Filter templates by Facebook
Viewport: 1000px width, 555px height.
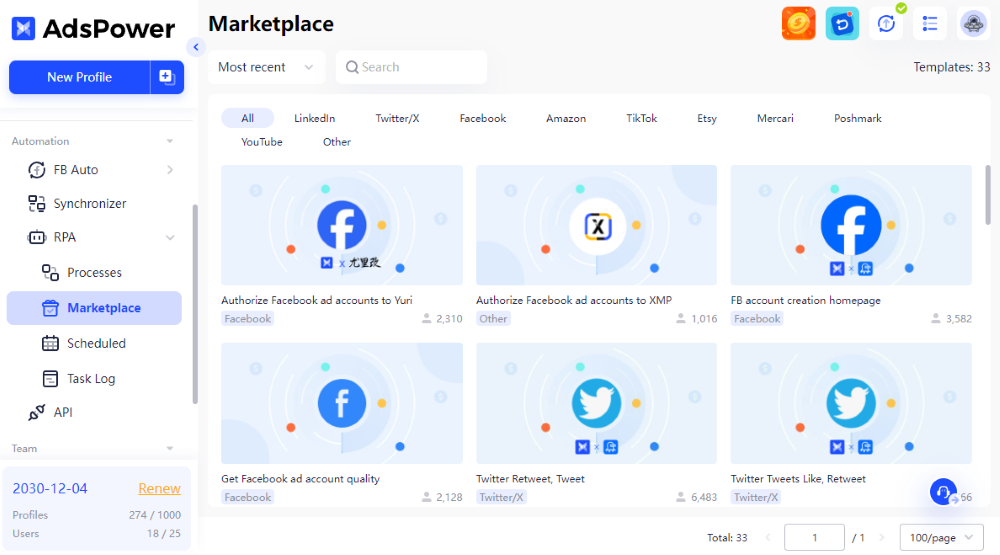pyautogui.click(x=483, y=118)
